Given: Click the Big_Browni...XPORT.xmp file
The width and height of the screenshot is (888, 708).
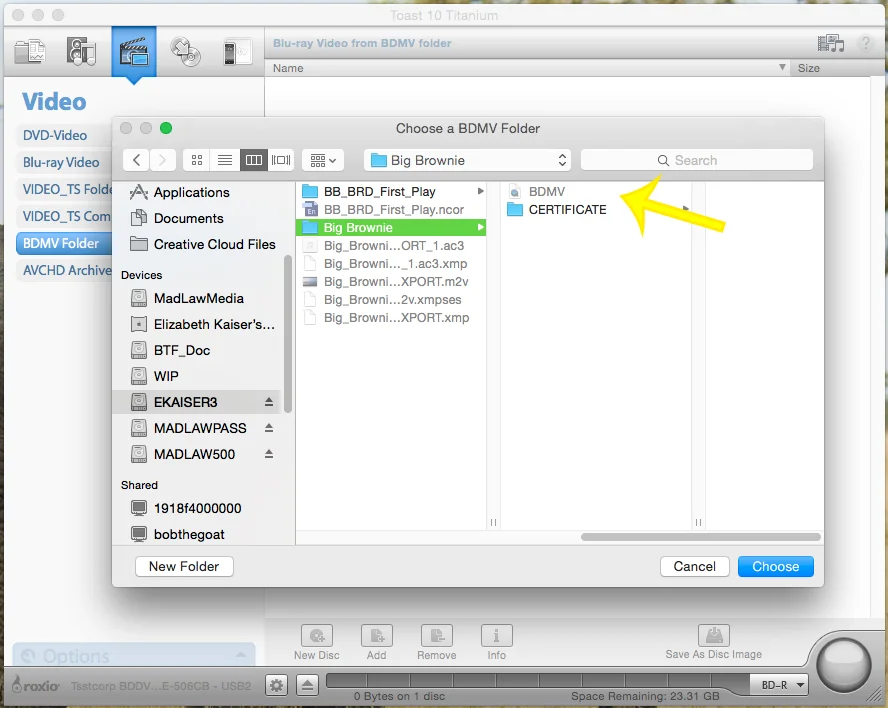Looking at the screenshot, I should click(x=396, y=318).
